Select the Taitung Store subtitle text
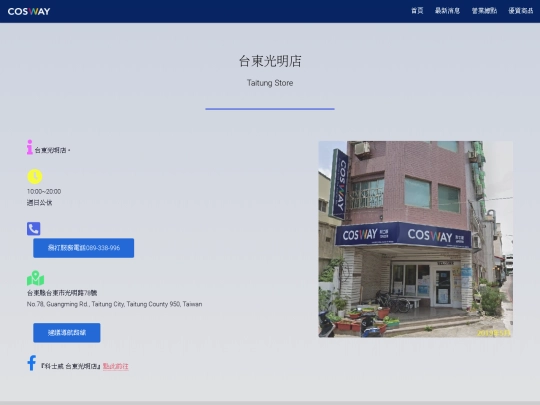 270,83
